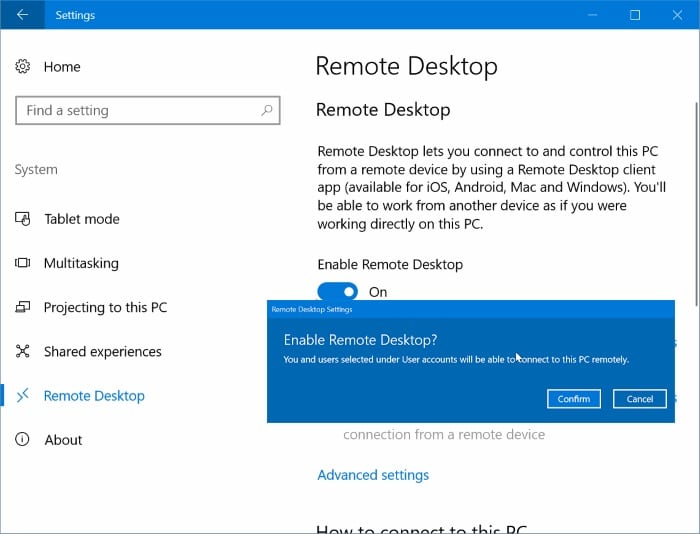This screenshot has width=700, height=534.
Task: Click 'connection from a remote device' text
Action: point(444,434)
